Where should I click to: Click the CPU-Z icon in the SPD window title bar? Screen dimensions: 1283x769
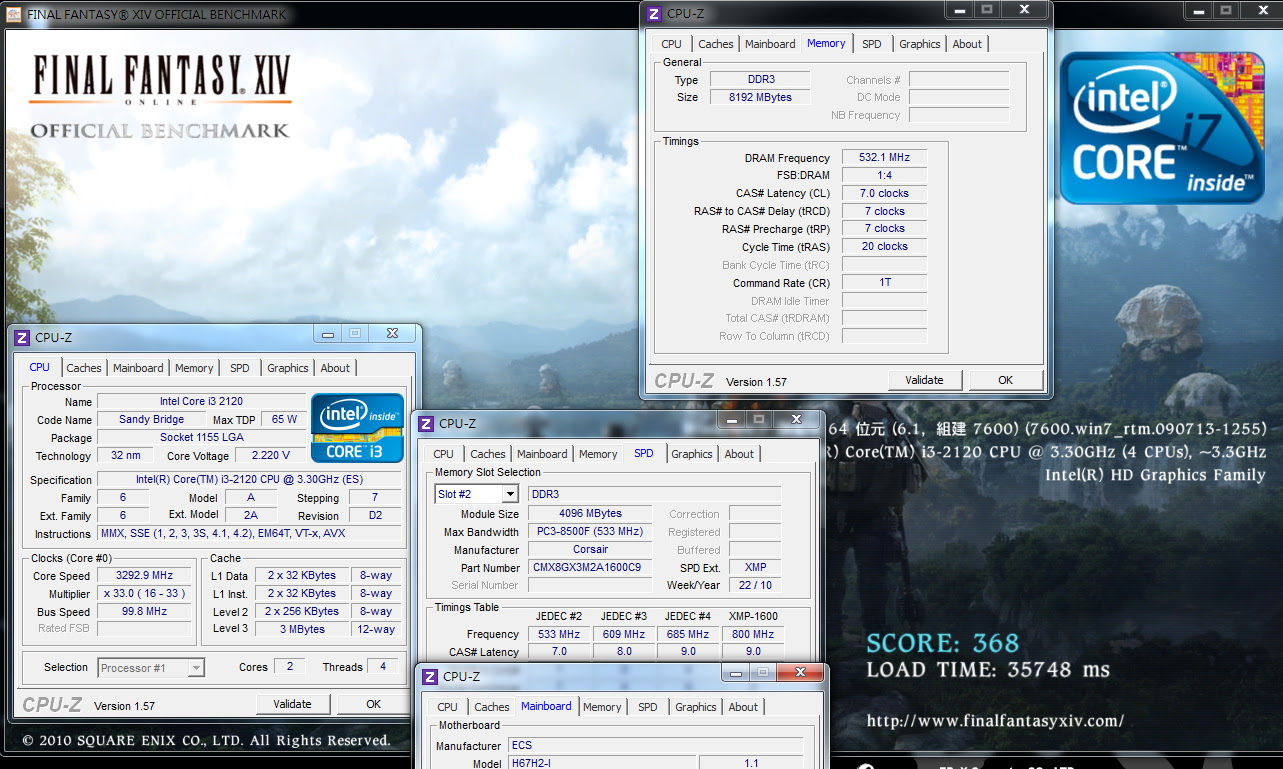[426, 424]
